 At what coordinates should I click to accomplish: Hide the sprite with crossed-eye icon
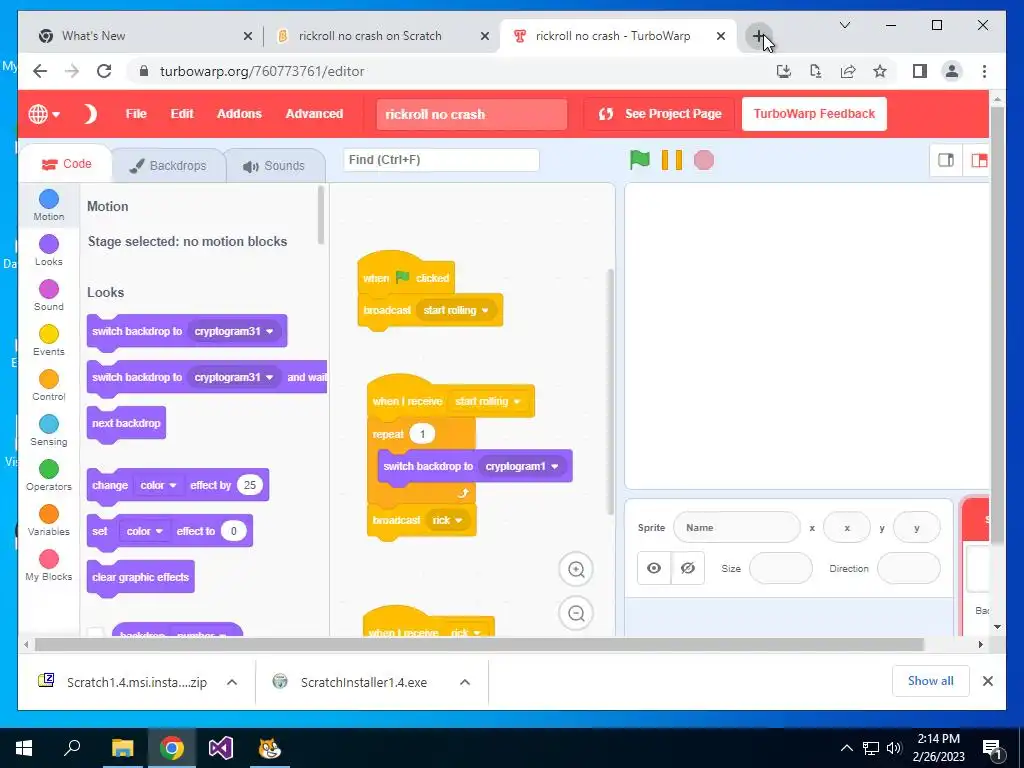[688, 568]
